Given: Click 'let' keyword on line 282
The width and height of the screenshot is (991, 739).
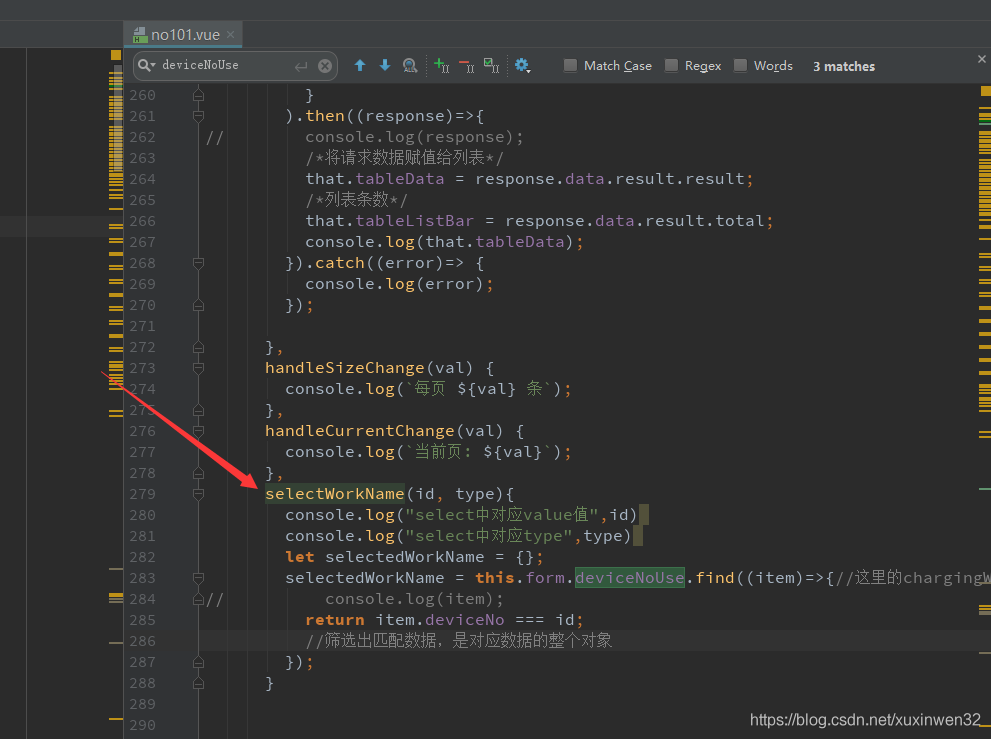Looking at the screenshot, I should pyautogui.click(x=300, y=557).
